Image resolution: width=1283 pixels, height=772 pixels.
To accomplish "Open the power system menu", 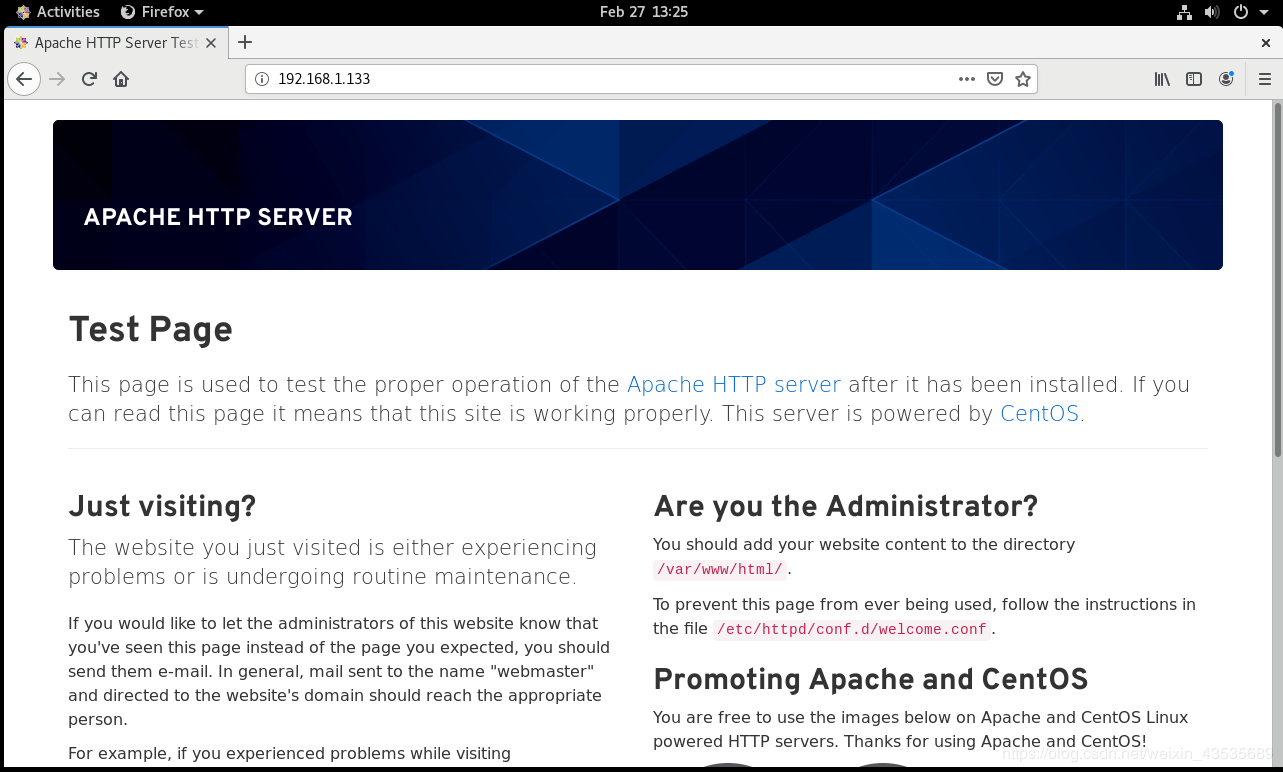I will [x=1241, y=12].
